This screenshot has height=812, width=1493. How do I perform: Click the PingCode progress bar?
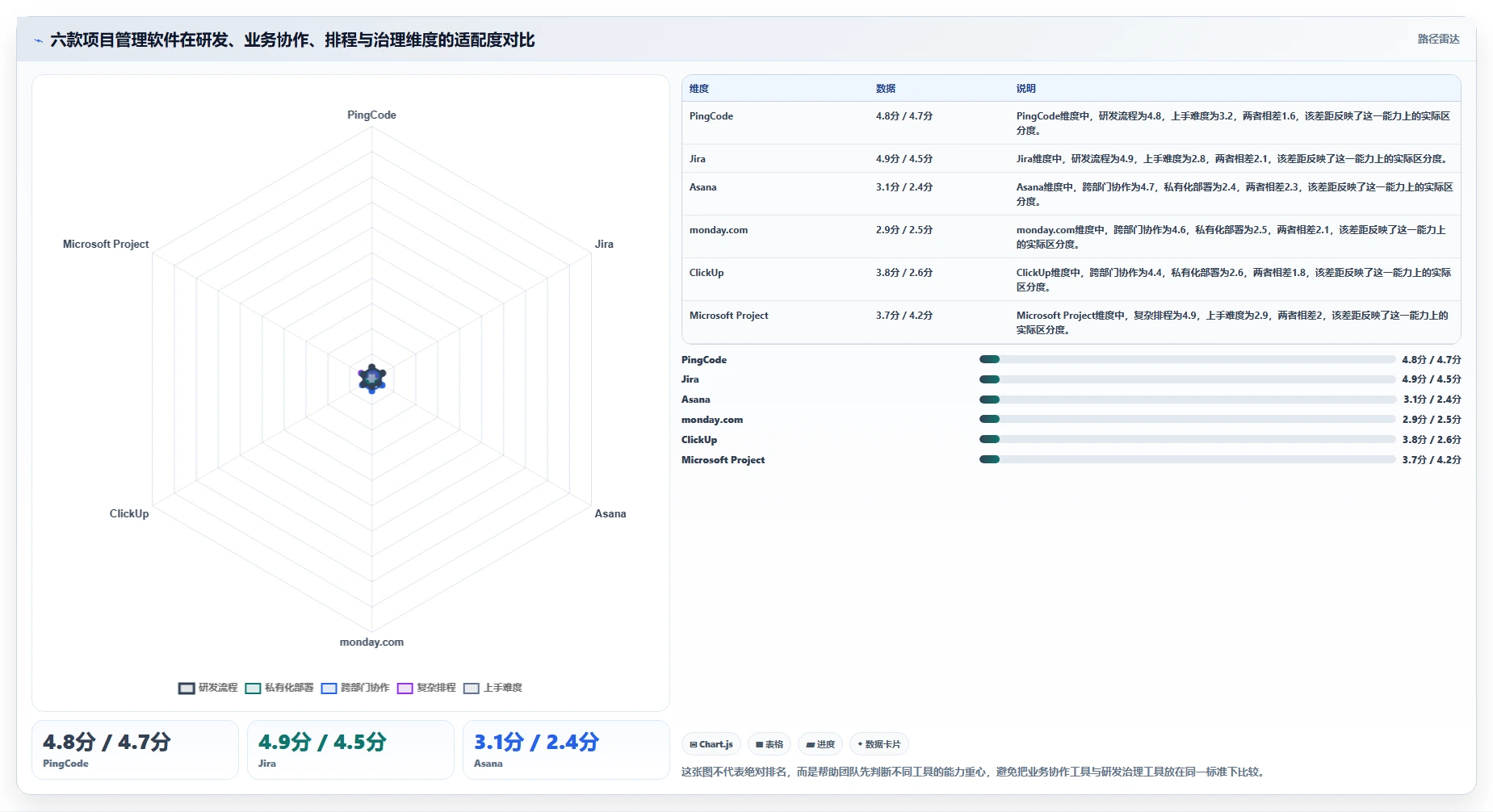point(1187,359)
